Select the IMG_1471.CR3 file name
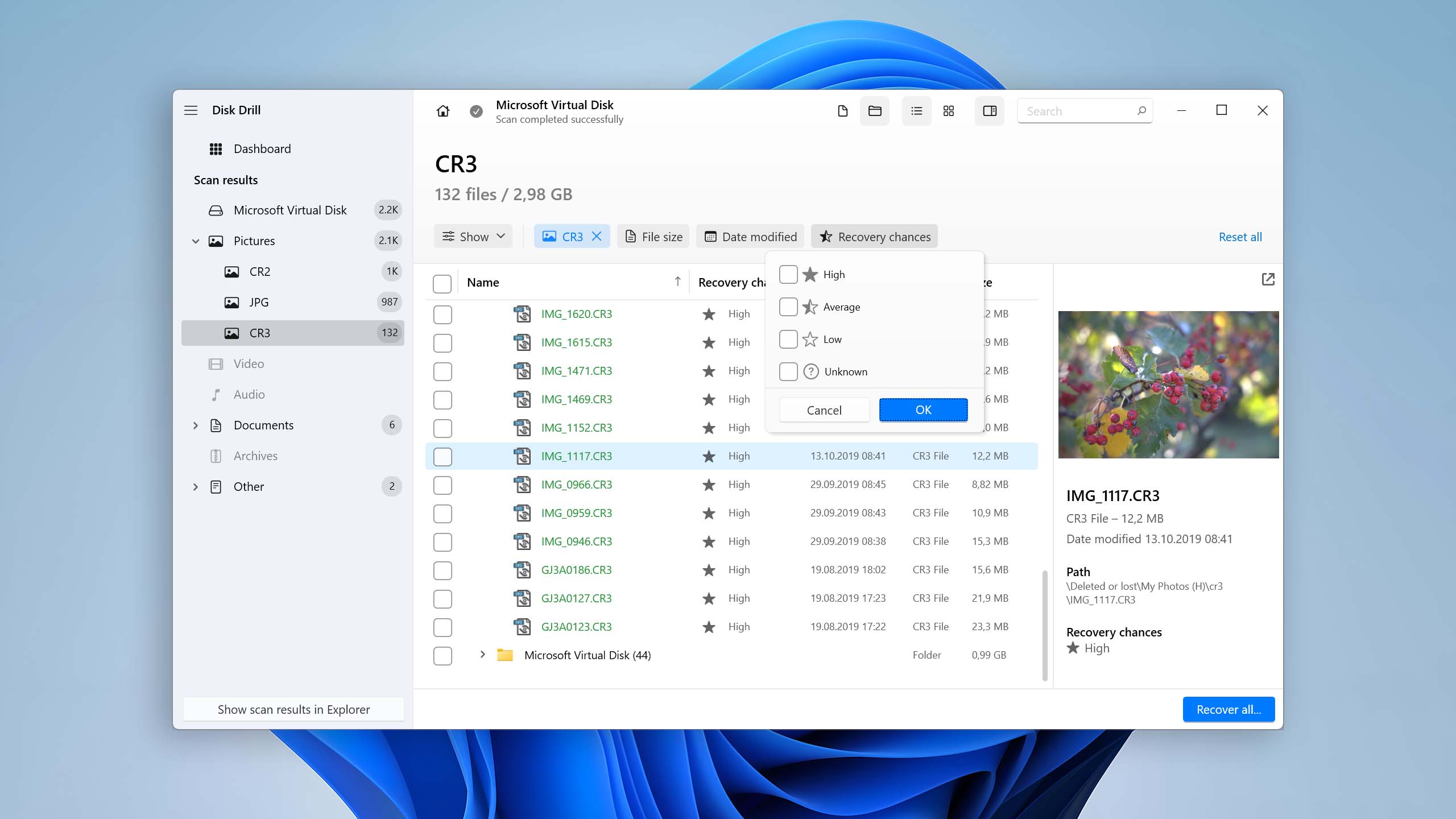This screenshot has height=819, width=1456. coord(576,371)
